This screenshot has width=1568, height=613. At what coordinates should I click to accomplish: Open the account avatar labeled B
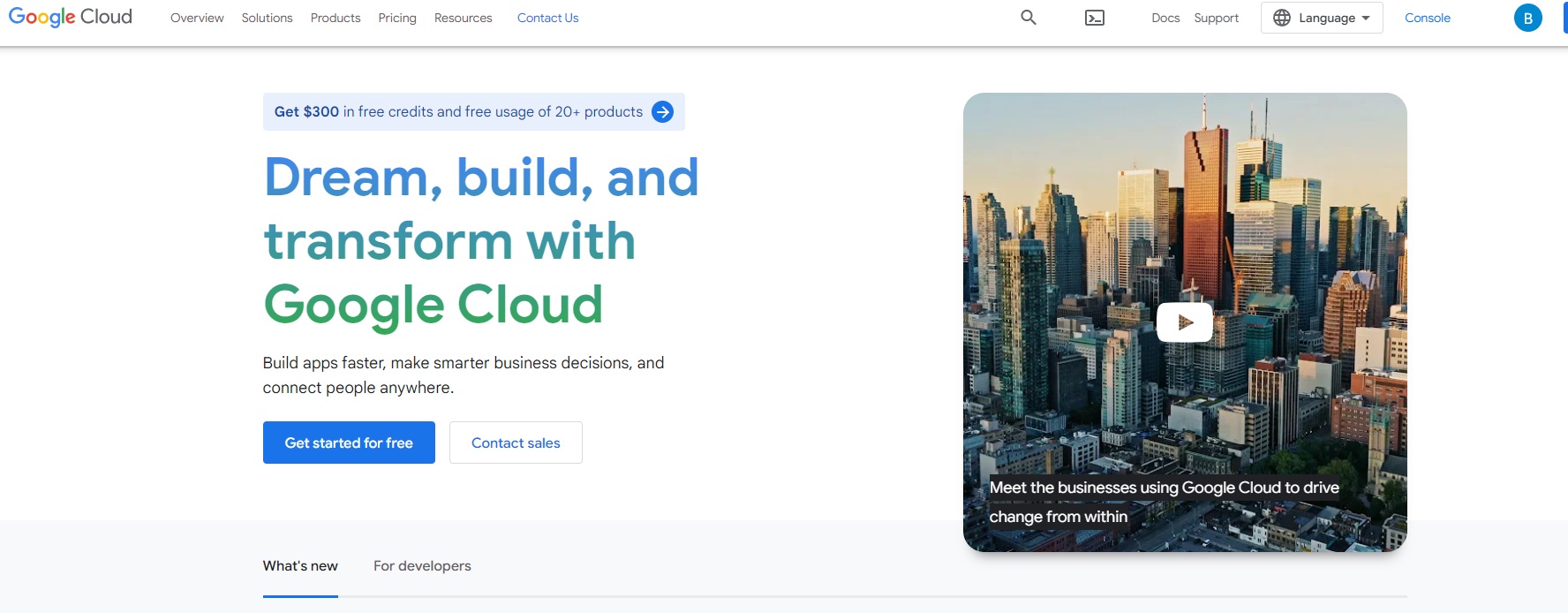[x=1528, y=18]
